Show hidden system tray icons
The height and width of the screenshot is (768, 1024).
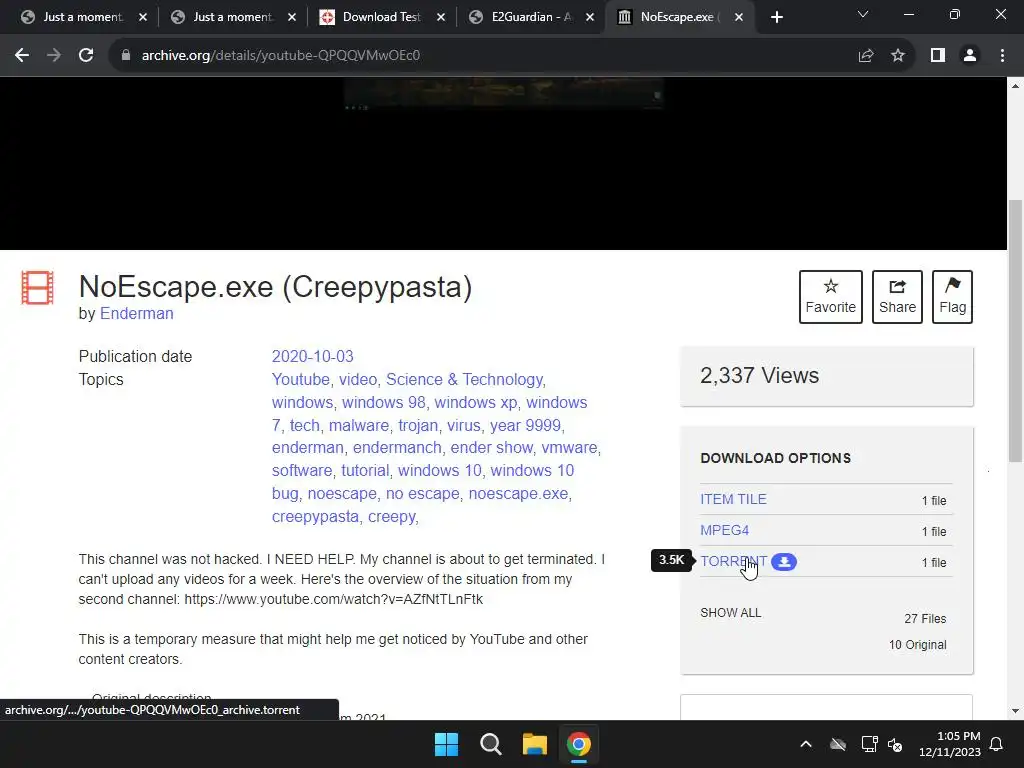click(806, 744)
